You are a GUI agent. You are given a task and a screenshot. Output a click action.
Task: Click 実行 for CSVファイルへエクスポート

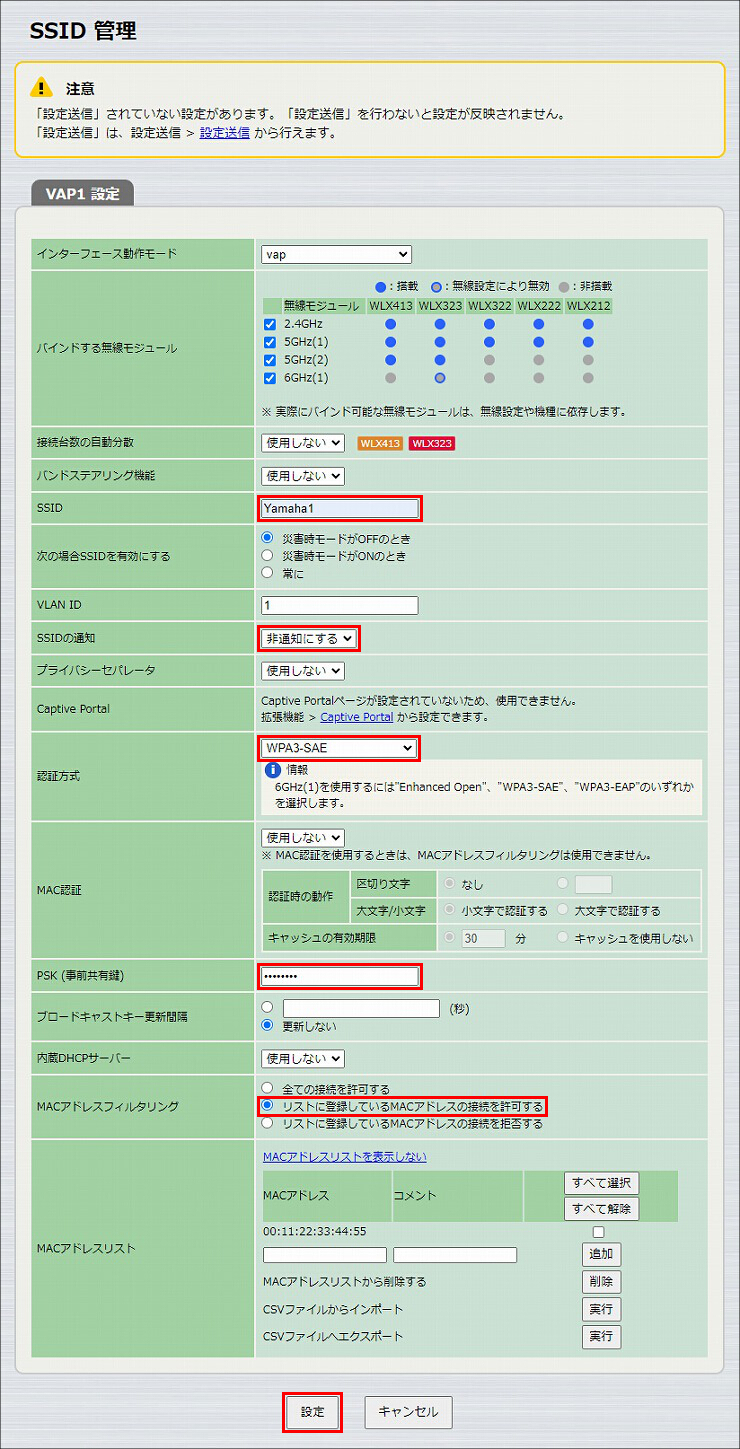(601, 1336)
